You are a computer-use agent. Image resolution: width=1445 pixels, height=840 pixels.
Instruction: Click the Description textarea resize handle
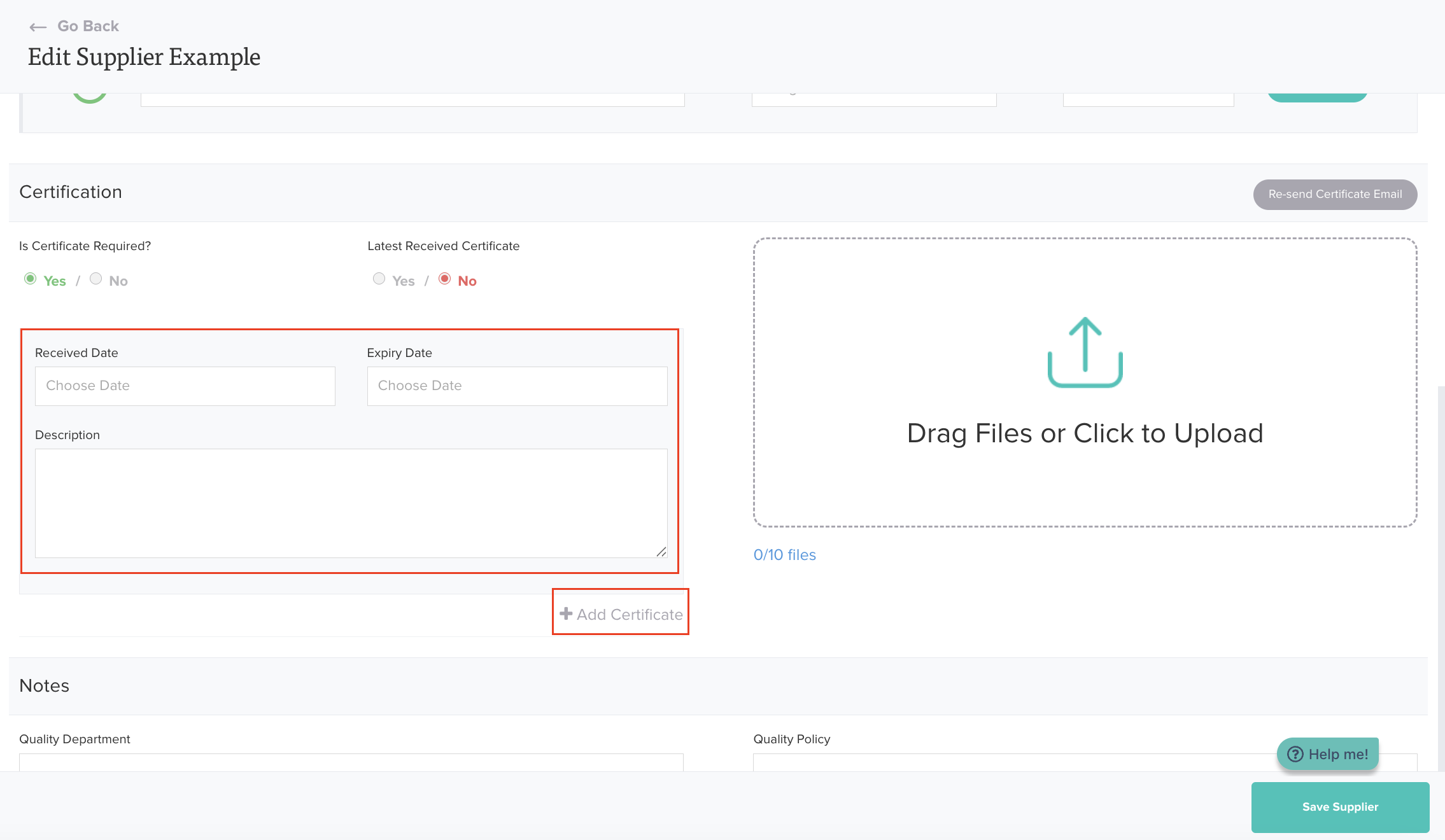pyautogui.click(x=661, y=552)
